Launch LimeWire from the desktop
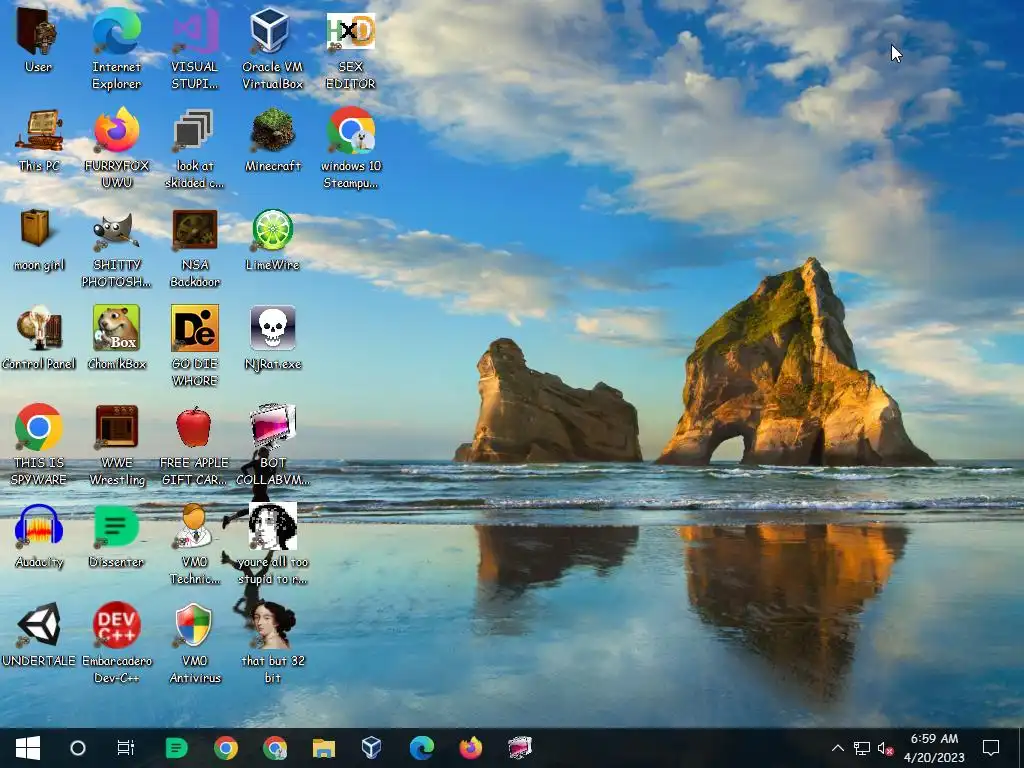This screenshot has width=1024, height=768. (272, 239)
